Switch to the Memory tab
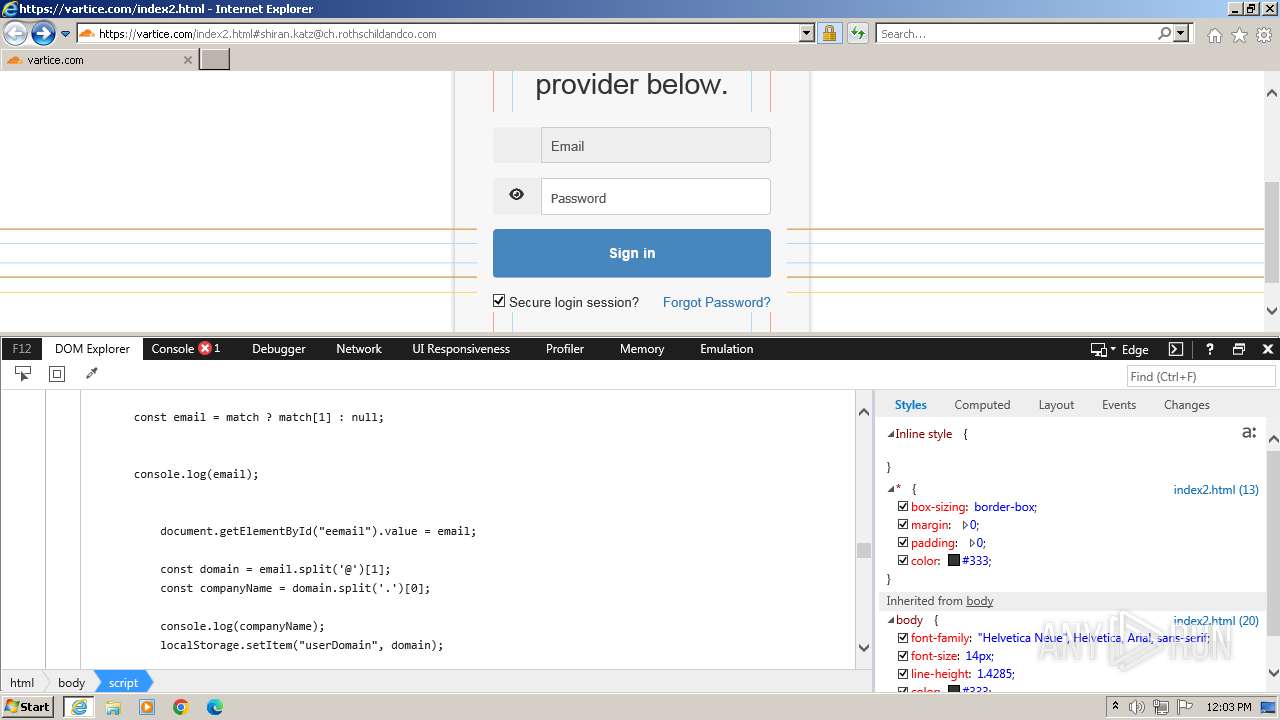The image size is (1280, 720). tap(642, 349)
